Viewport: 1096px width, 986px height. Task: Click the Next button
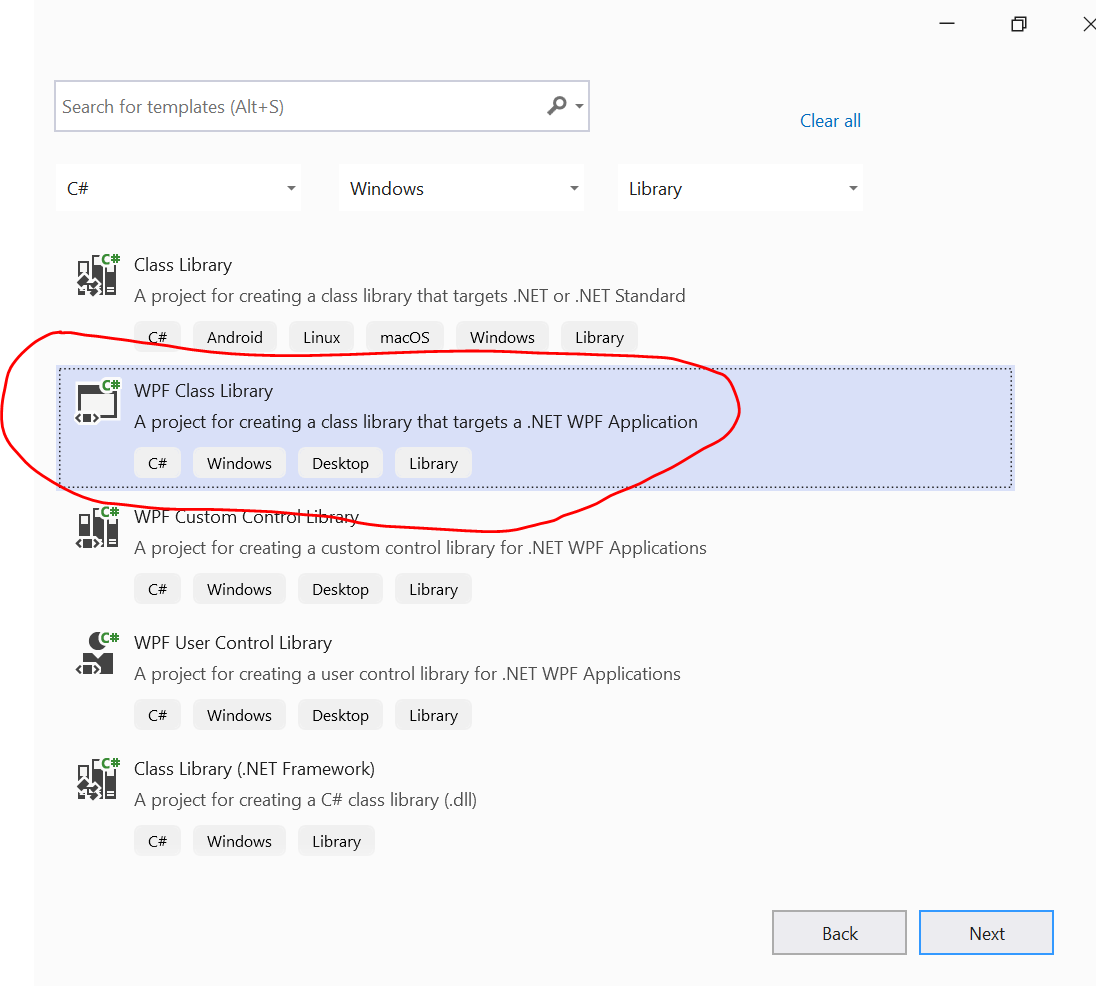coord(986,932)
